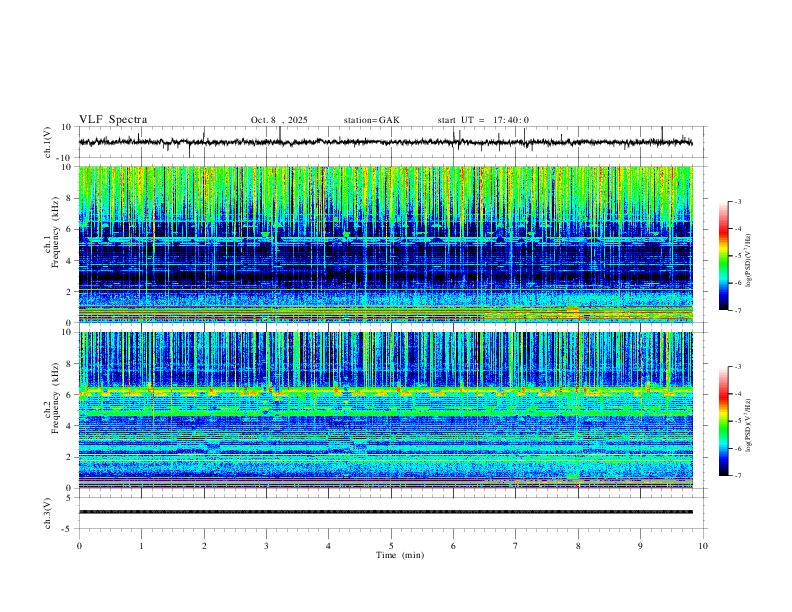Click the ch.2 "Frequency (kHz)" axis label
792x612 pixels.
pyautogui.click(x=55, y=398)
